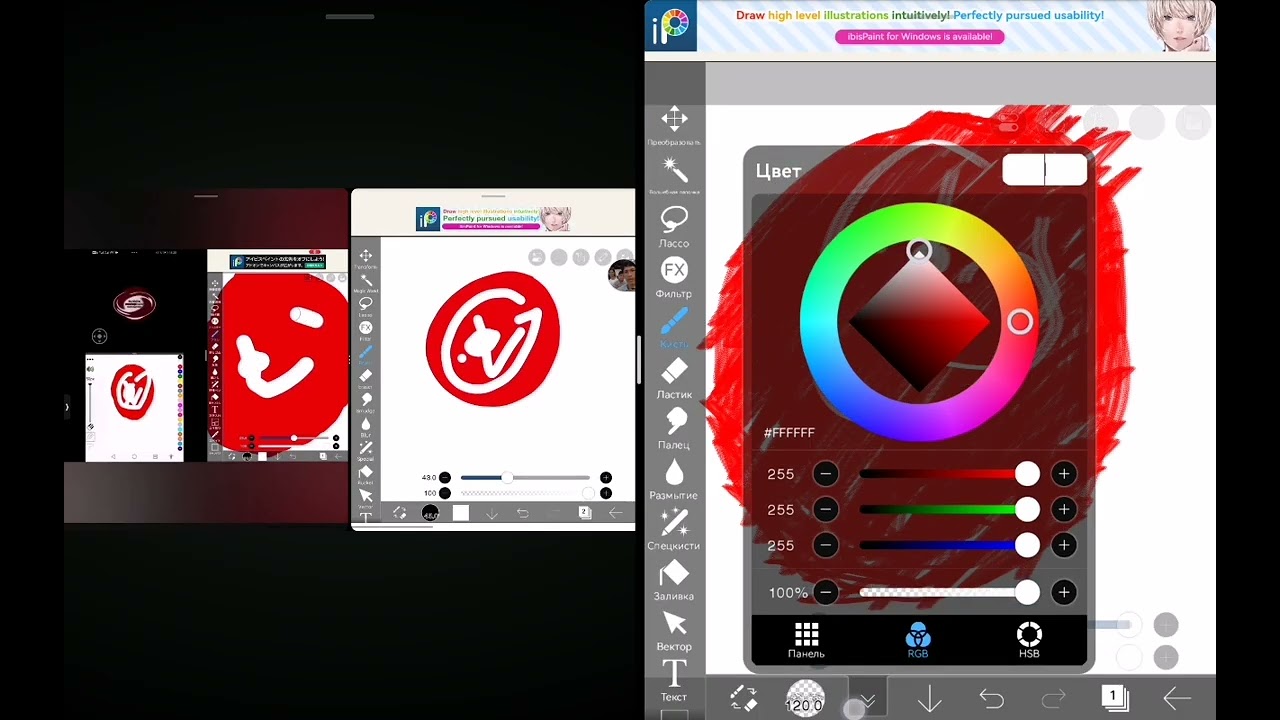Select the Волшебная палочка magic wand tool
The image size is (1280, 720).
(x=674, y=175)
